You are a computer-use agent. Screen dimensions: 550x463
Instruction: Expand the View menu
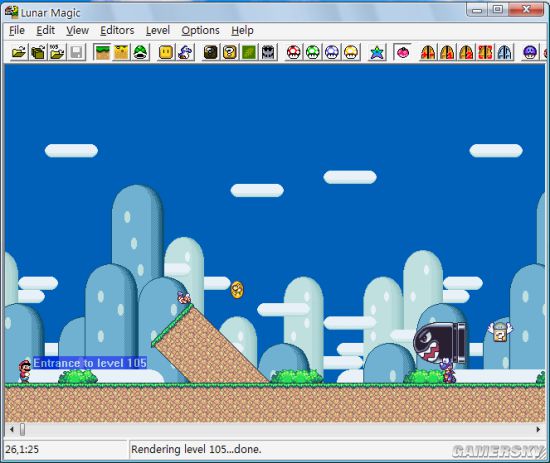pyautogui.click(x=78, y=31)
